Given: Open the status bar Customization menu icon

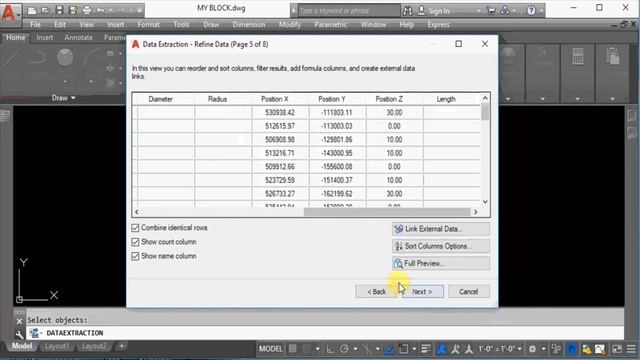Looking at the screenshot, I should [631, 349].
